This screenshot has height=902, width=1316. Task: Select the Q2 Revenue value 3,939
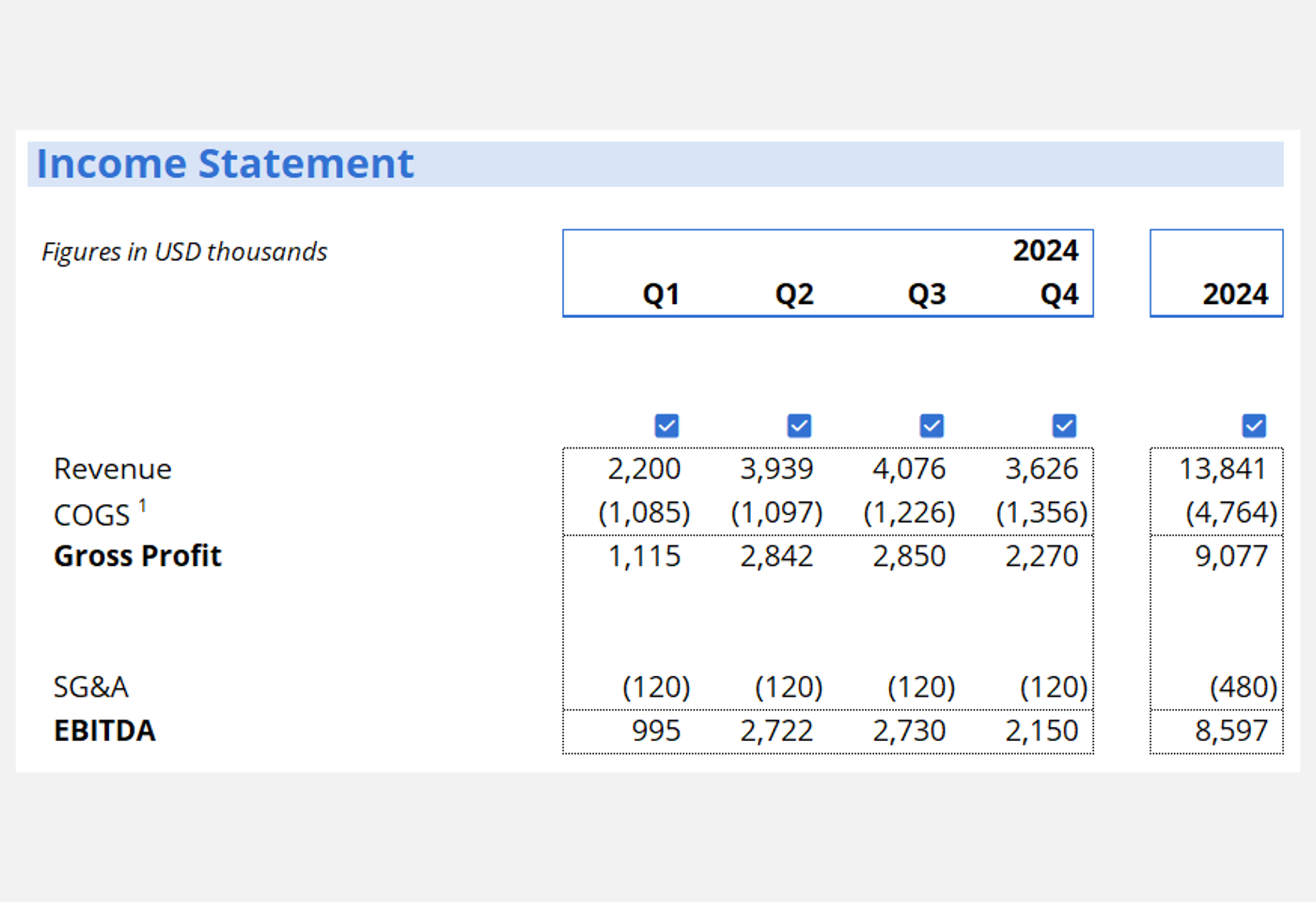pyautogui.click(x=776, y=469)
